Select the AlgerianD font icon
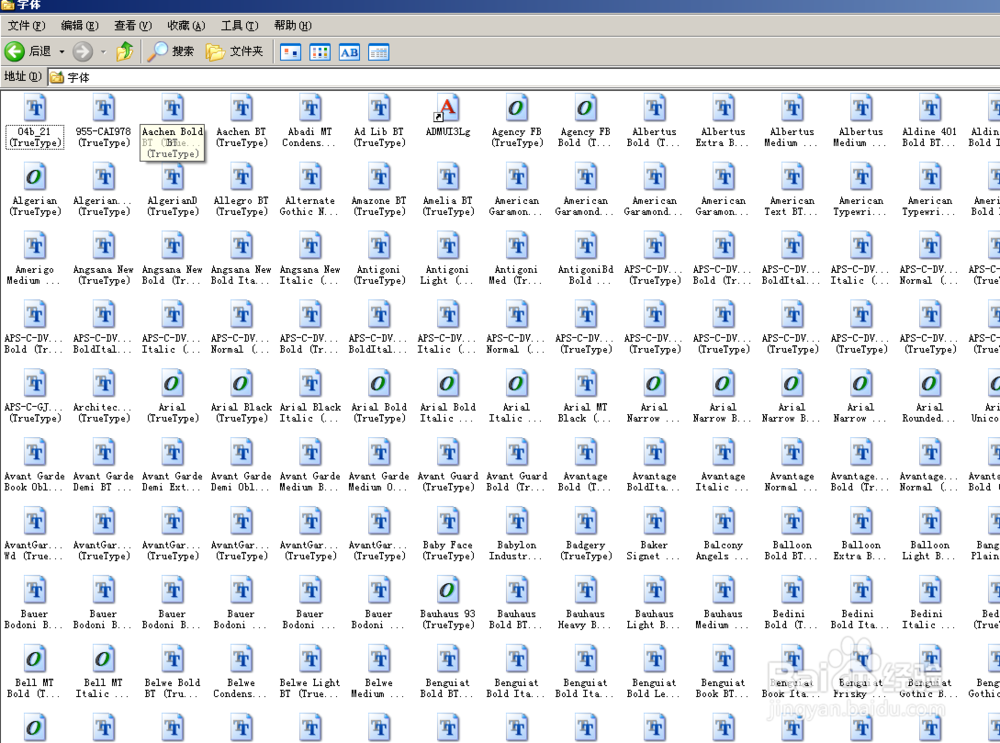The height and width of the screenshot is (743, 1000). 173,176
